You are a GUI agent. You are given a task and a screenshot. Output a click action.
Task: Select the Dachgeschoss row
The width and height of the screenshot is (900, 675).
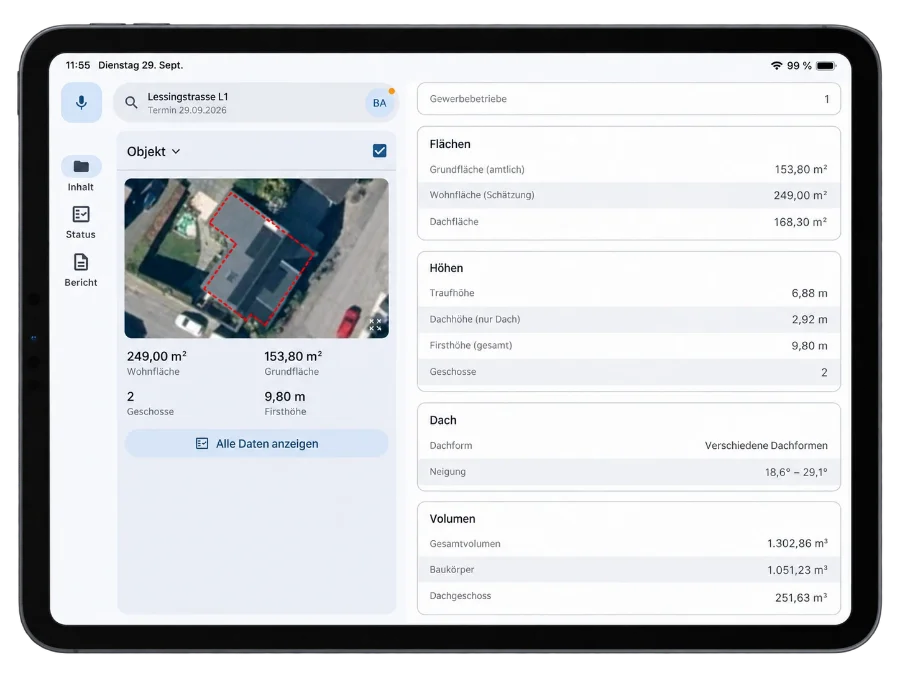629,596
